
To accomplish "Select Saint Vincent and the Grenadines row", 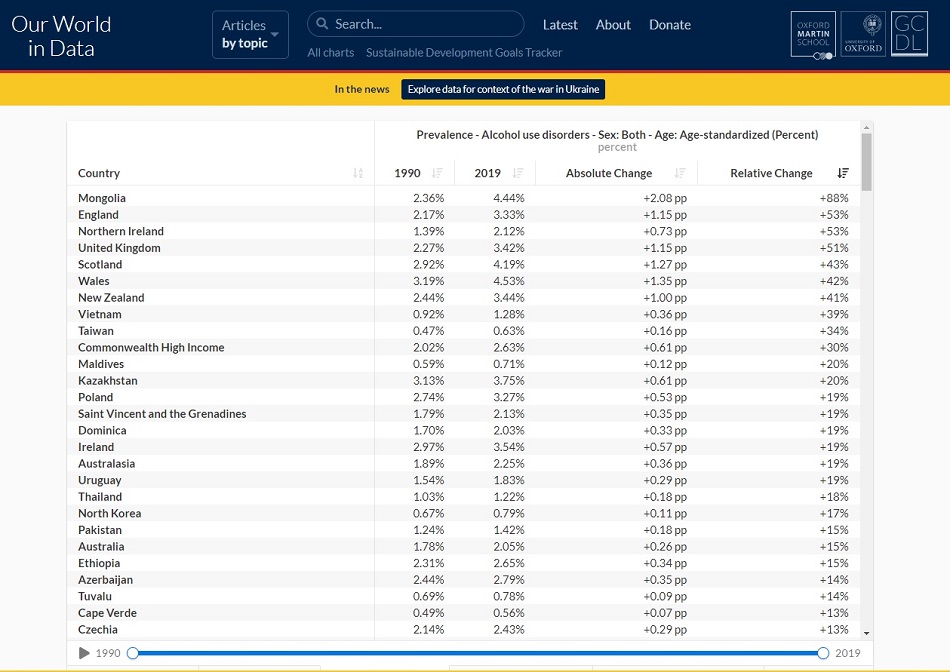I will (162, 414).
